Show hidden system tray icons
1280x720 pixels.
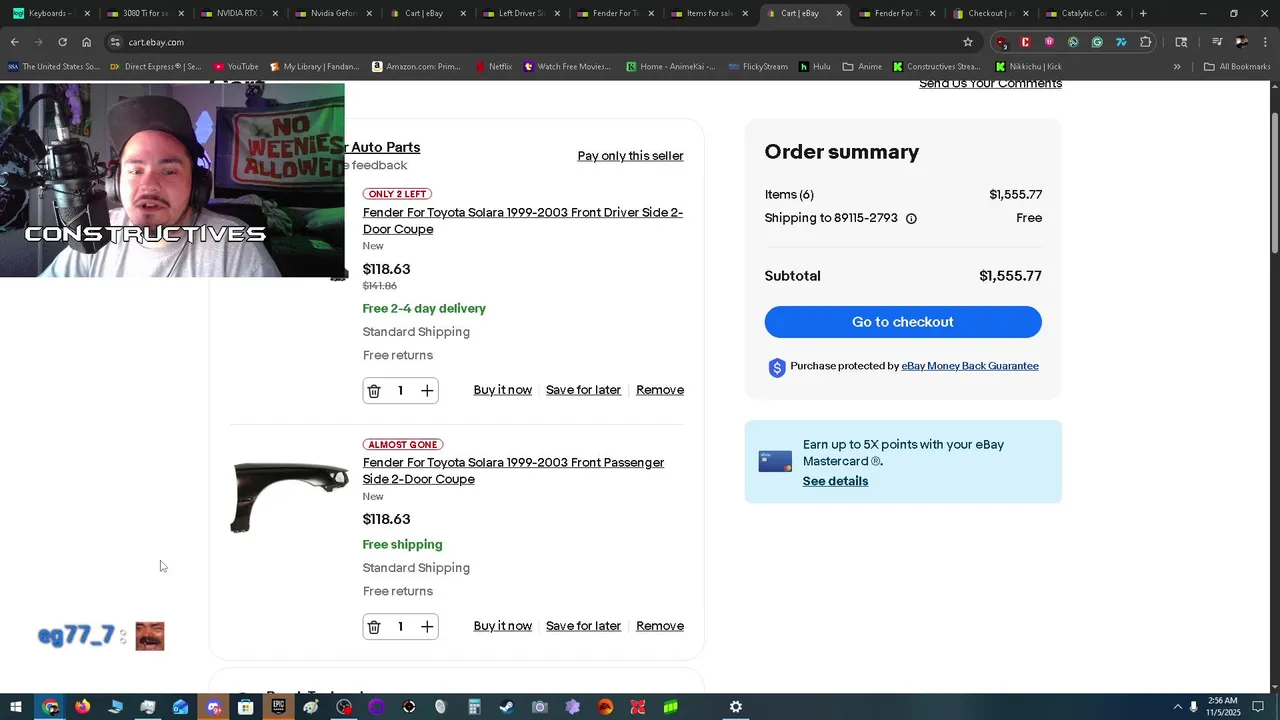click(1177, 707)
